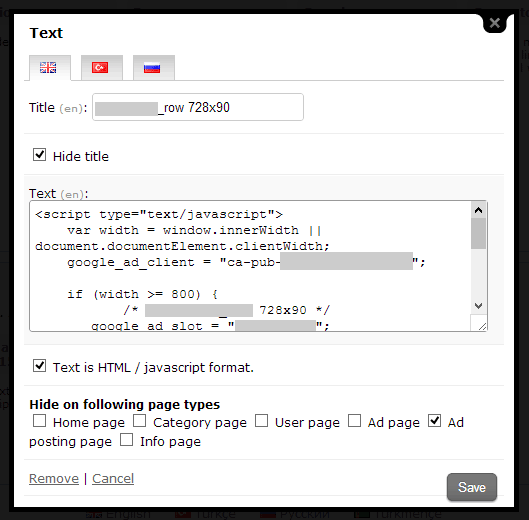Check the Category page checkbox
The height and width of the screenshot is (520, 529).
tap(139, 421)
